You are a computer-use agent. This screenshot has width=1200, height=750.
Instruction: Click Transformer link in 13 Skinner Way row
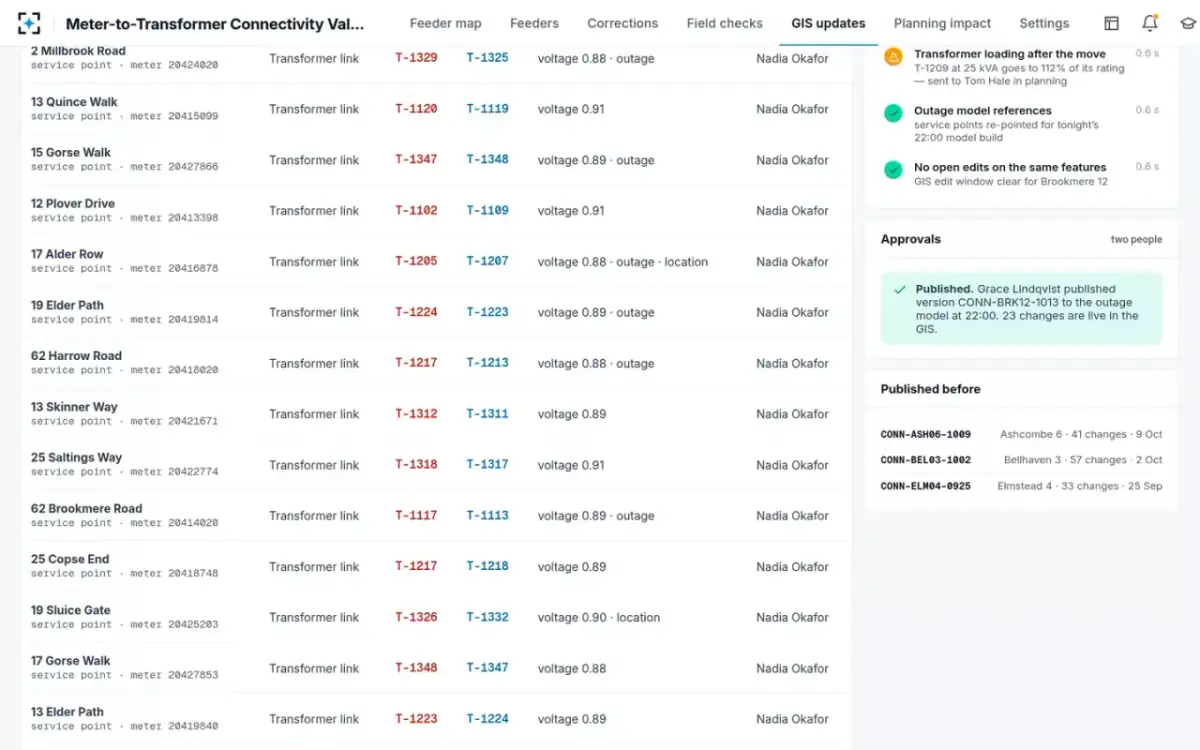click(314, 414)
